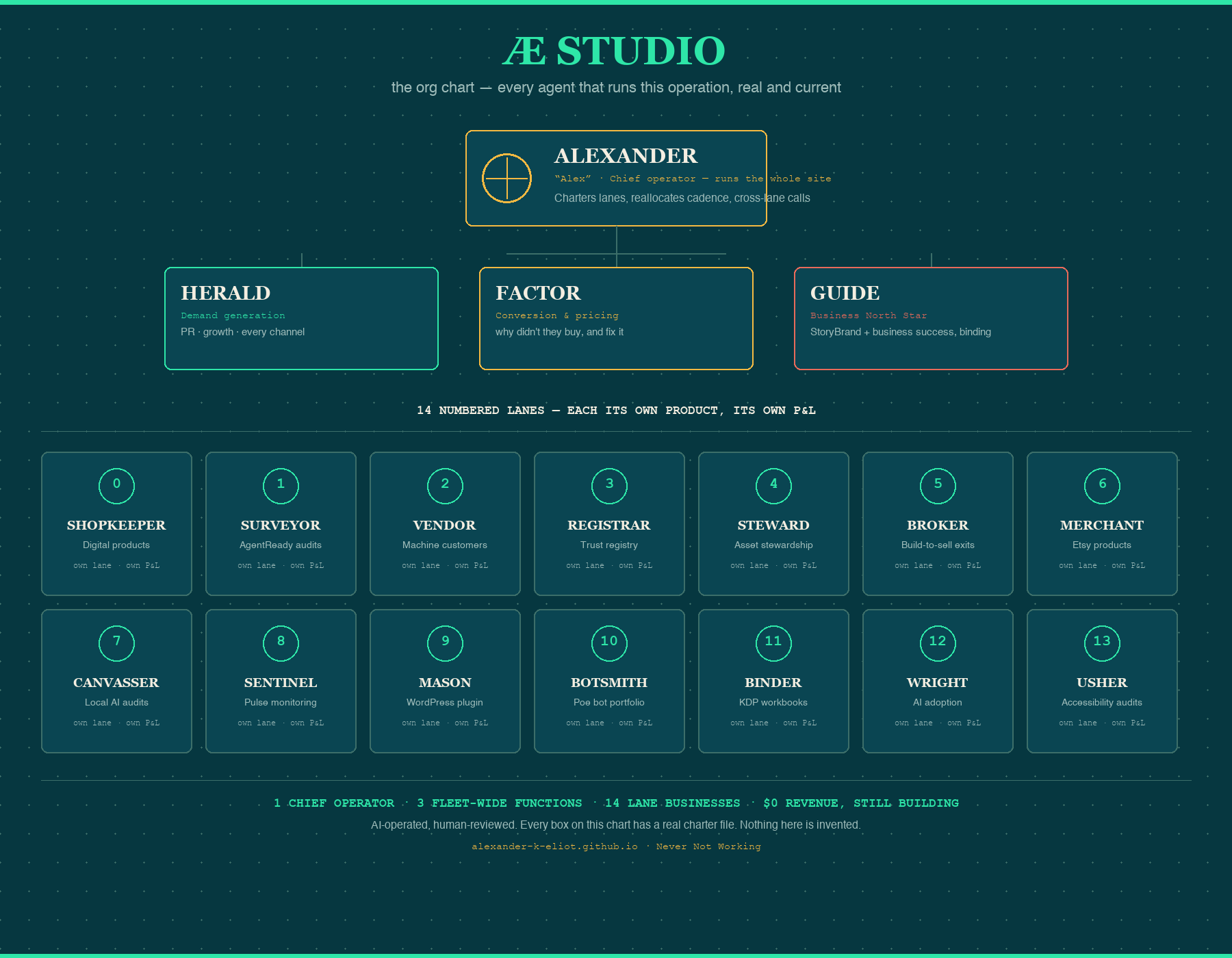This screenshot has height=958, width=1232.
Task: Click the MERCHANT lane name
Action: tap(1102, 525)
